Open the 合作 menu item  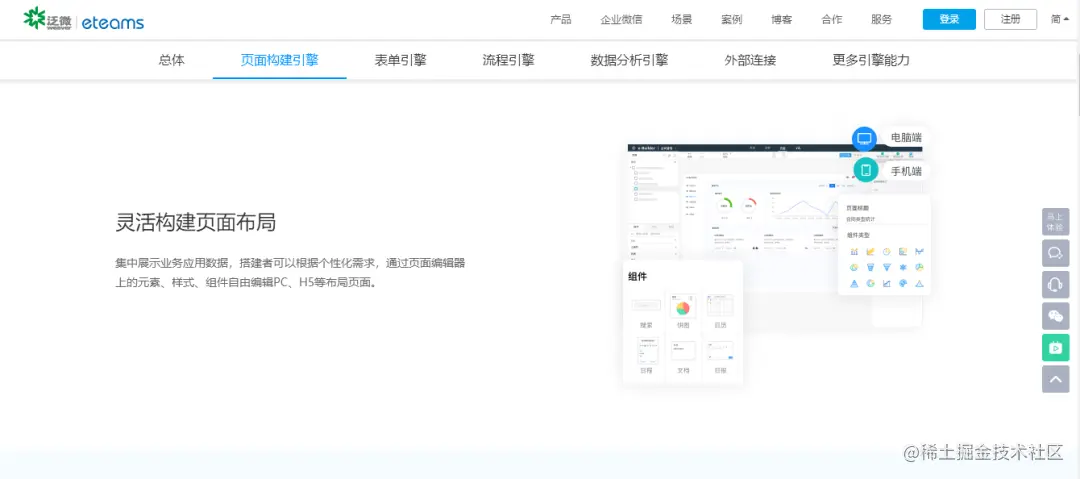831,19
